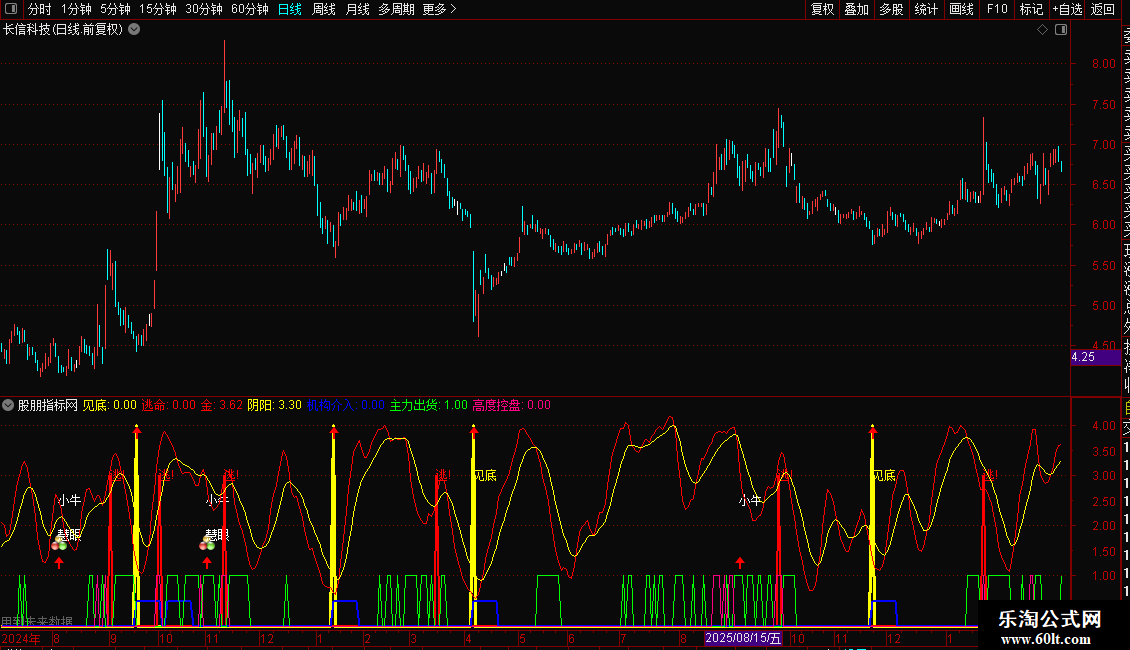Click the 机构介入: 0.00 indicator label

346,405
